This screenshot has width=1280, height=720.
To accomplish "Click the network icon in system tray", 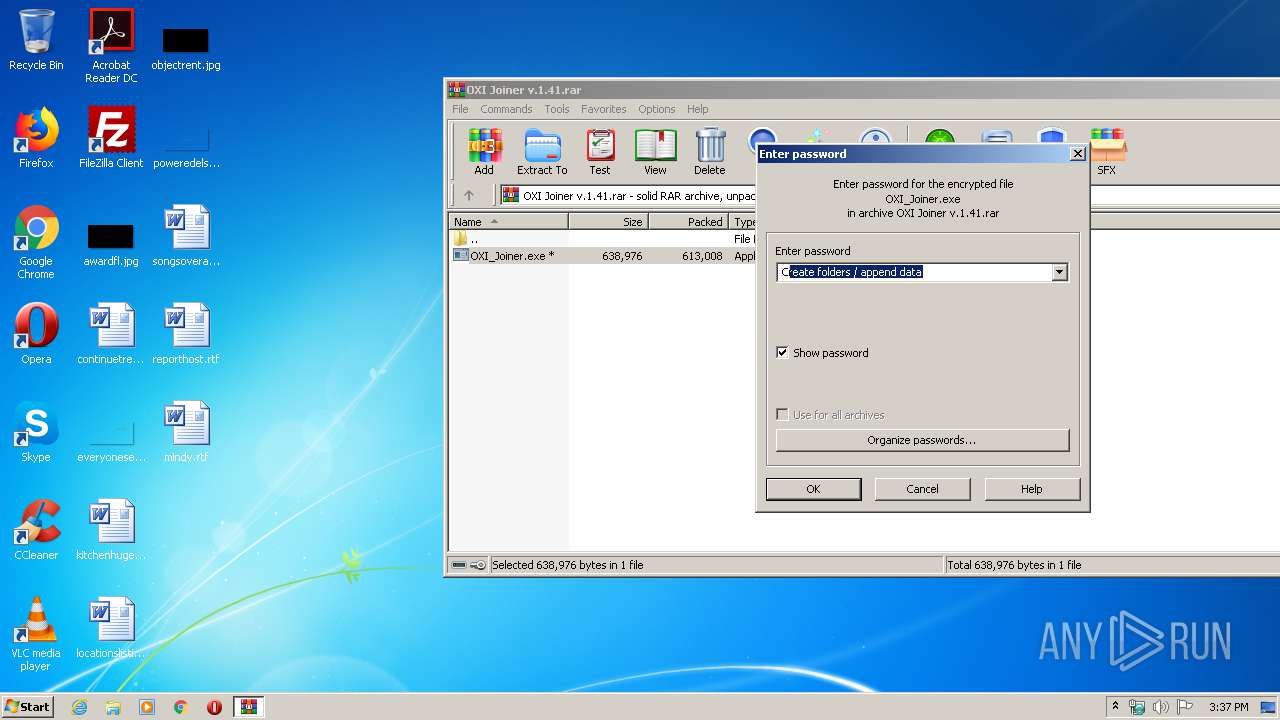I will pos(1137,707).
